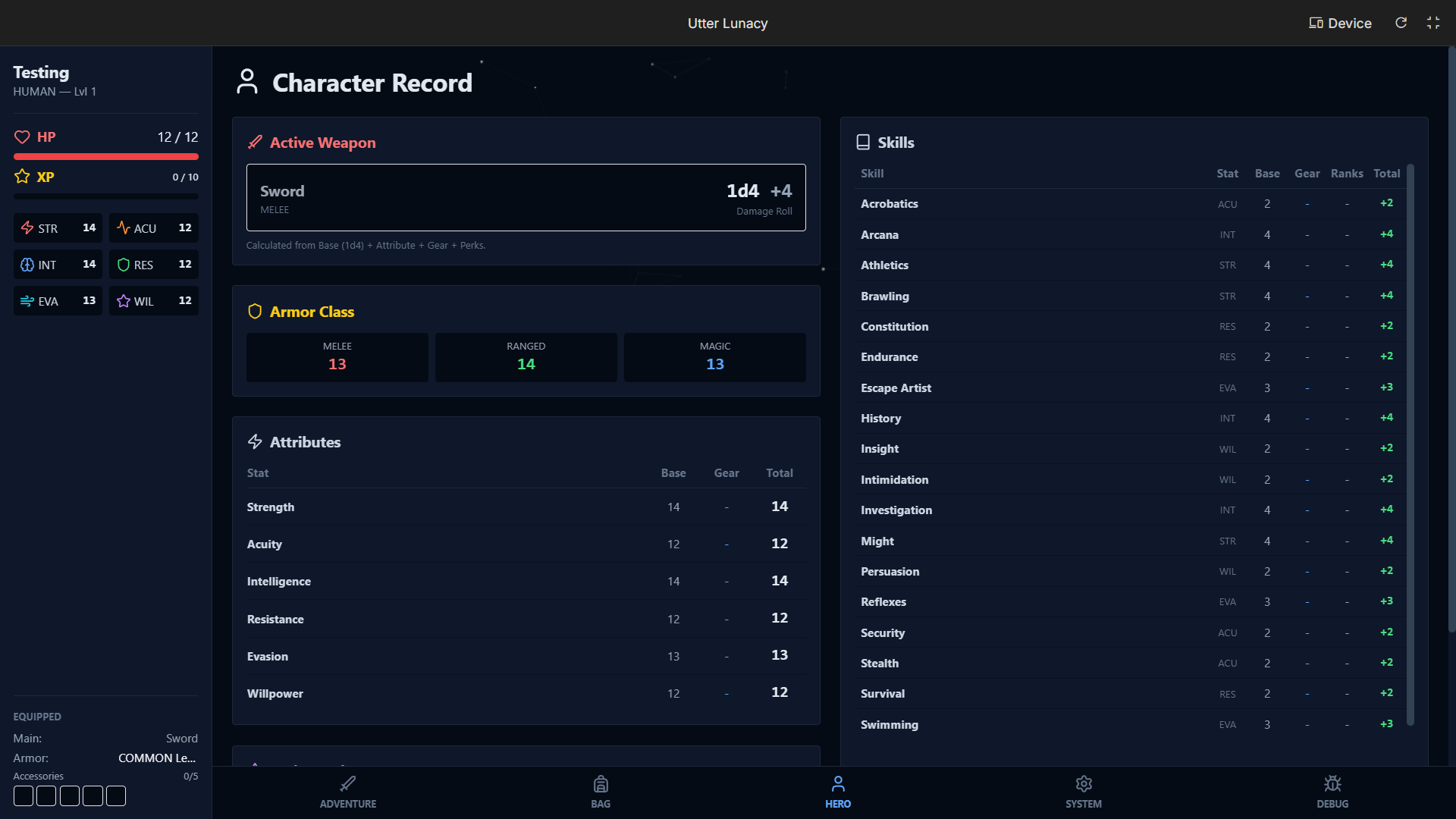This screenshot has width=1456, height=819.
Task: Click the STR lightning stat tile
Action: [58, 228]
